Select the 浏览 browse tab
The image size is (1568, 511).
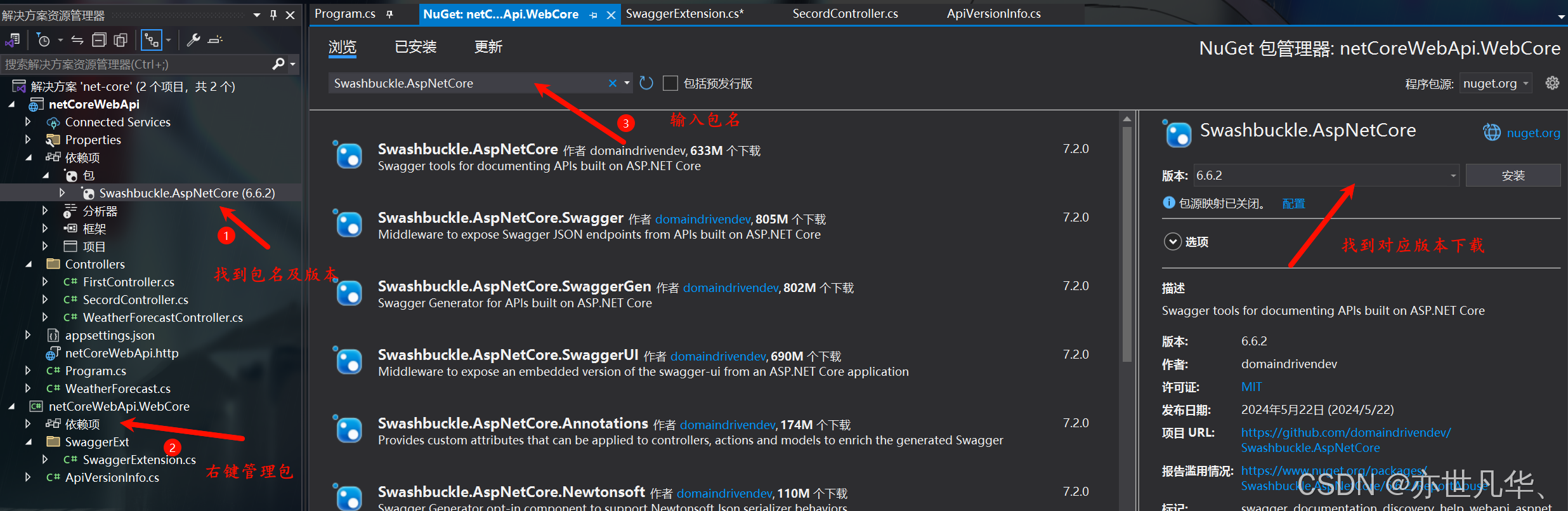pos(343,47)
